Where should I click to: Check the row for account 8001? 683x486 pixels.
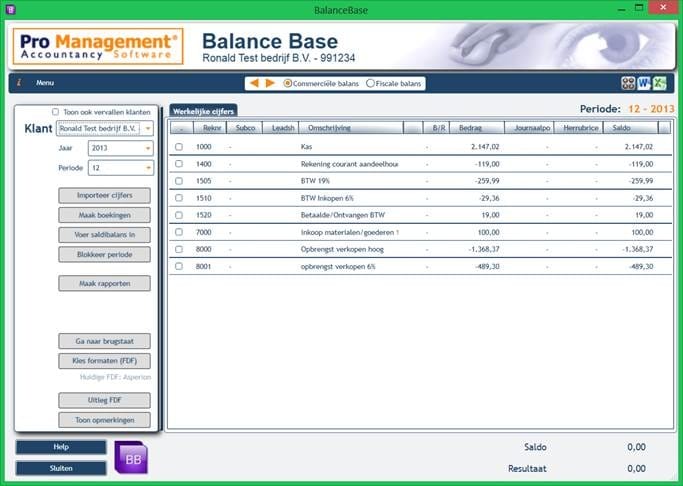179,266
